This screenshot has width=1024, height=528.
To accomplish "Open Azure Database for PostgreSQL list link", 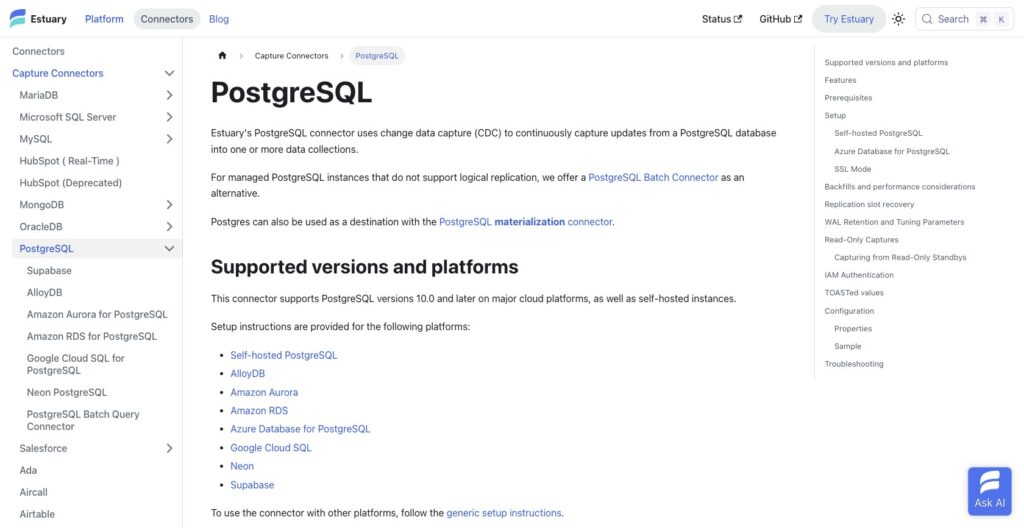I will click(x=300, y=429).
